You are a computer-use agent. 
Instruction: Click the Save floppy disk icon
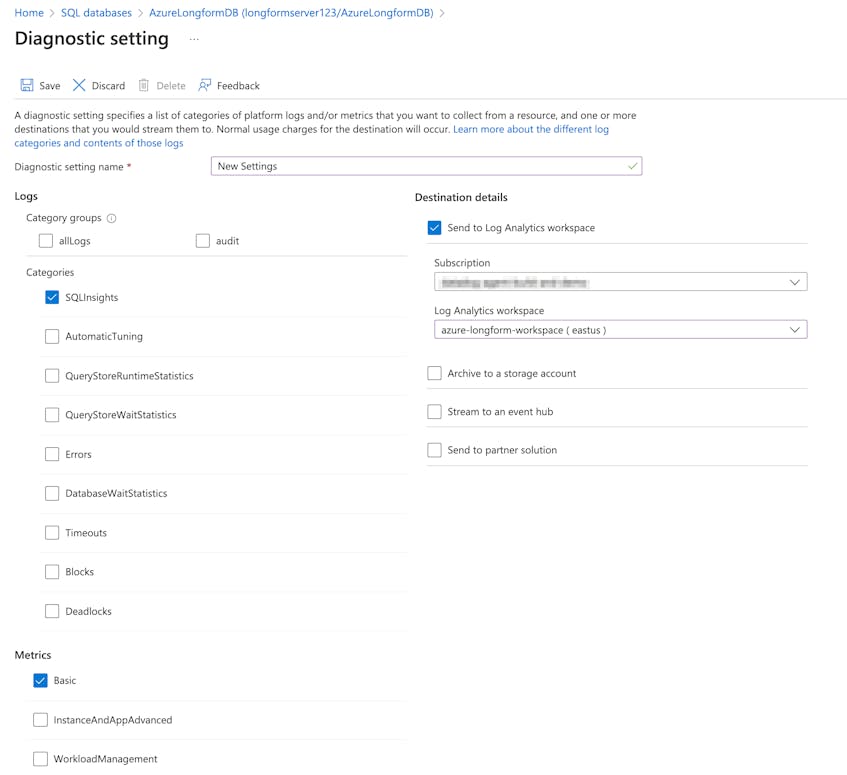pyautogui.click(x=26, y=85)
